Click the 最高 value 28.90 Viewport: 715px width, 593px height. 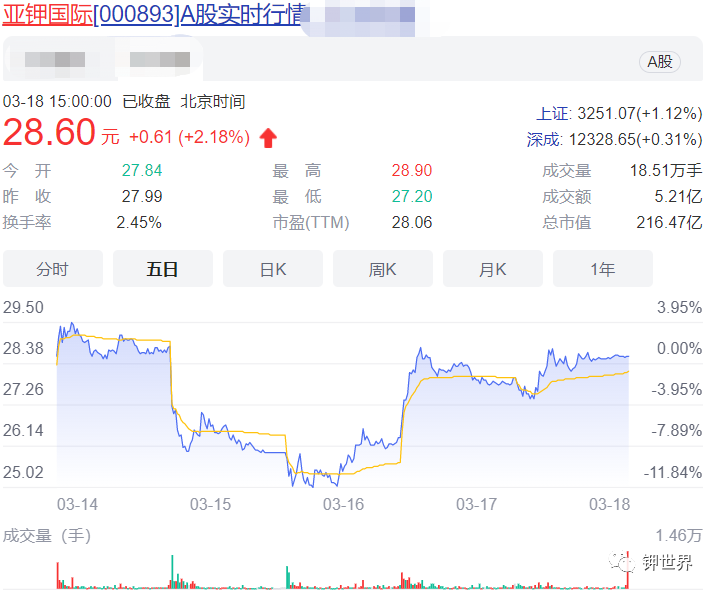[x=412, y=171]
